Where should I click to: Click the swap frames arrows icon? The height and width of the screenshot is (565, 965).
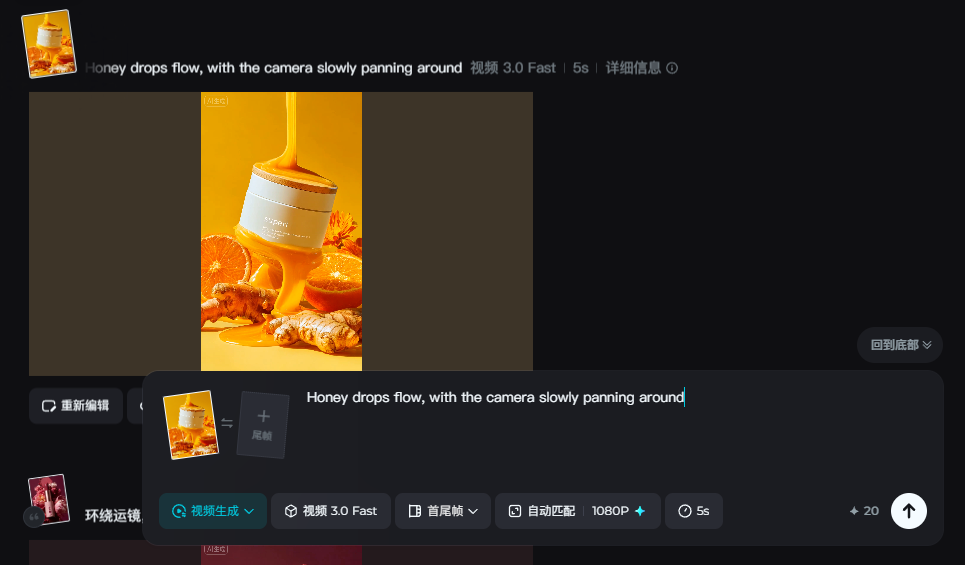[227, 423]
